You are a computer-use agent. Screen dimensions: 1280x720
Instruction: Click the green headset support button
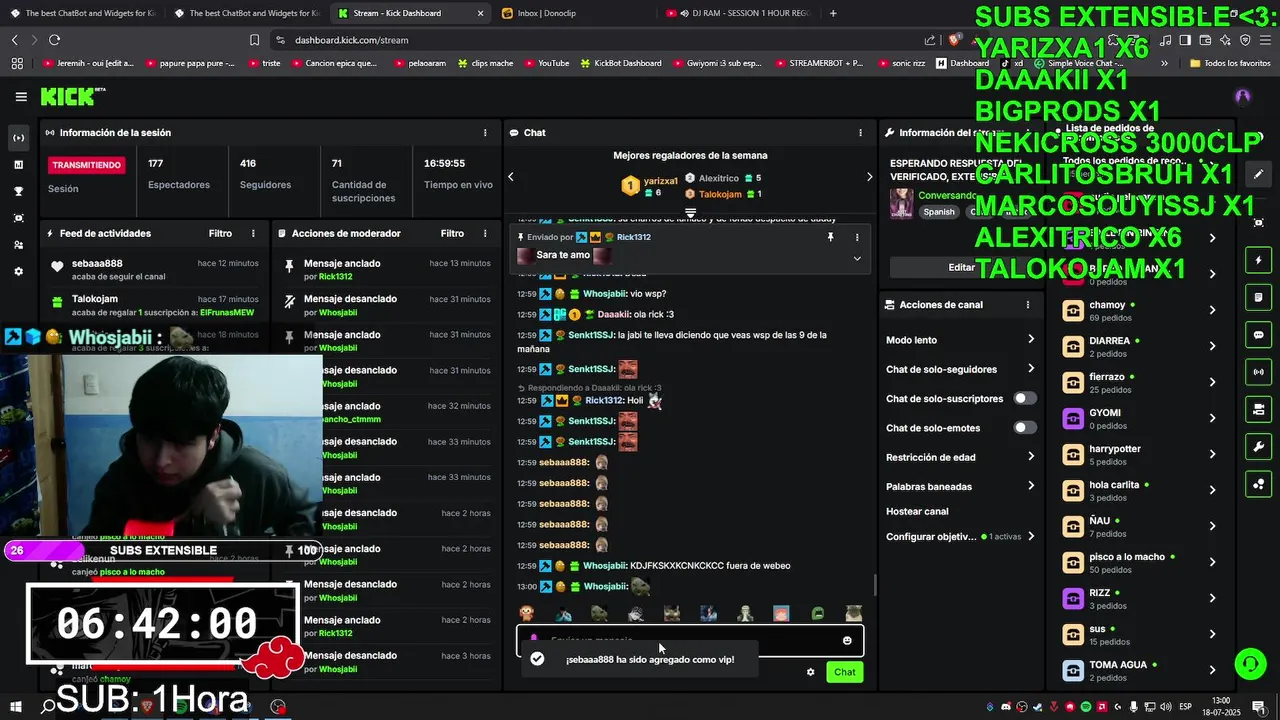tap(1249, 663)
